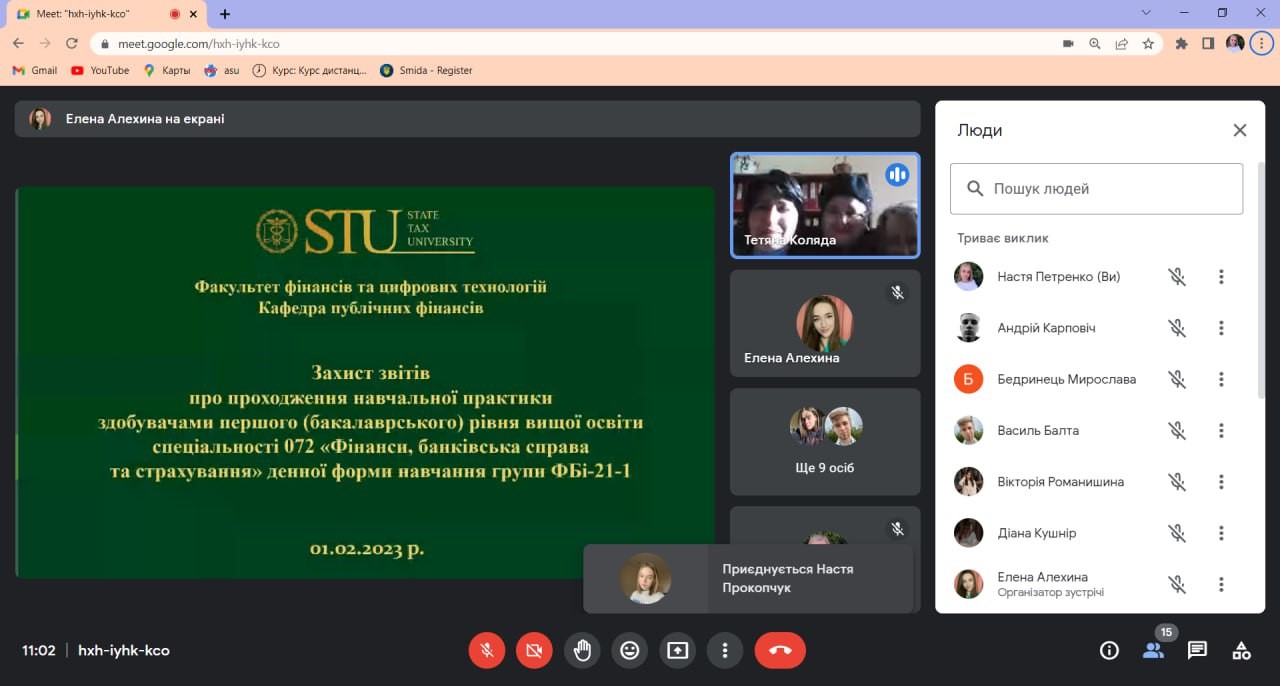Screen dimensions: 1280x686
Task: Select Елена Алехина participant tile
Action: [x=825, y=323]
